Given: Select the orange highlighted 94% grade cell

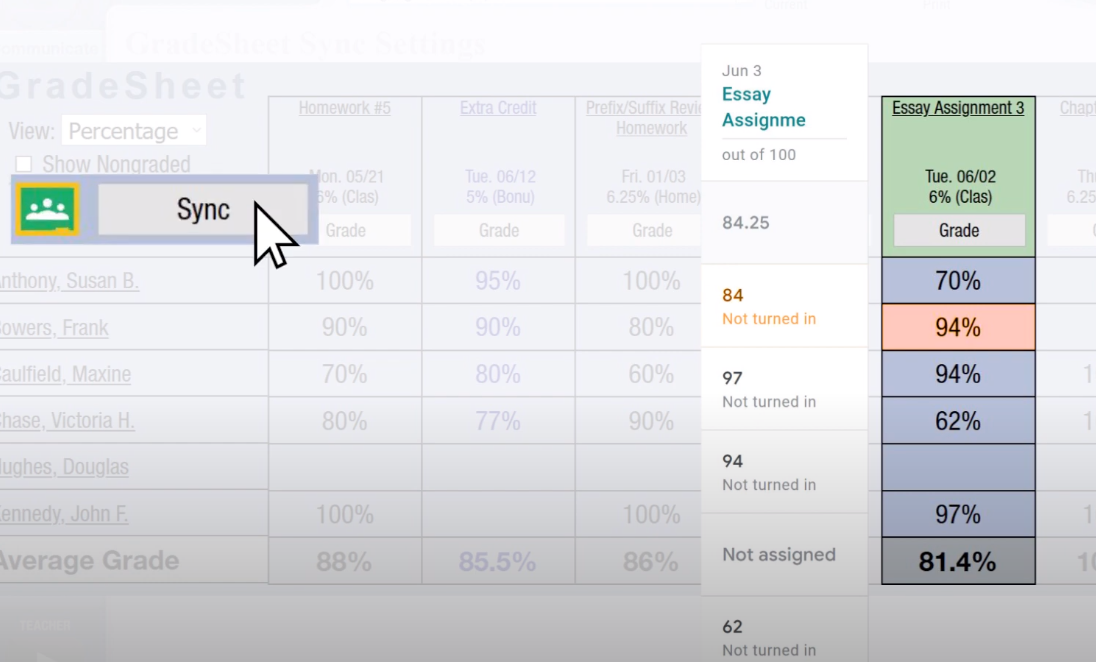Looking at the screenshot, I should pyautogui.click(x=958, y=327).
